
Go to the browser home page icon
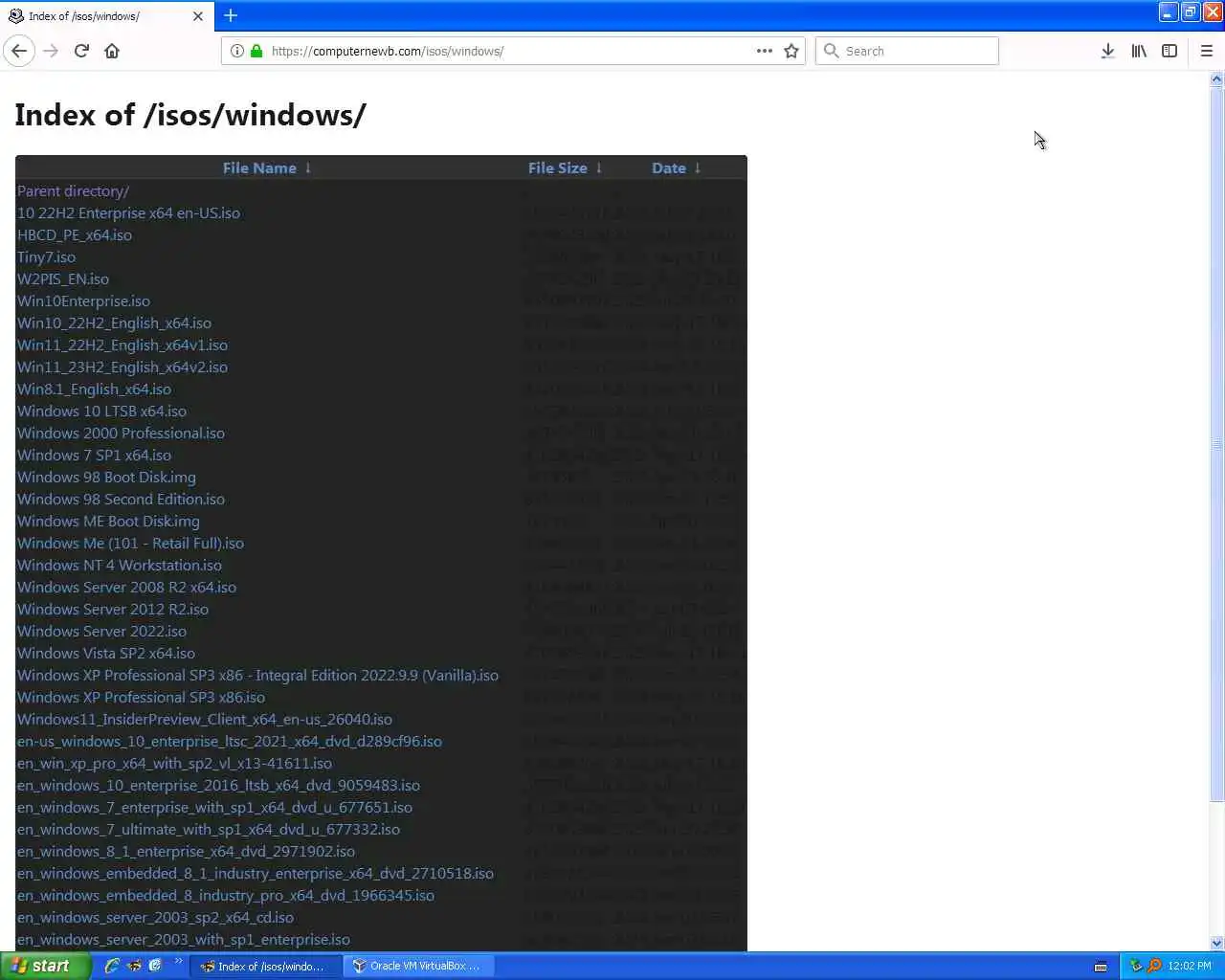coord(112,51)
